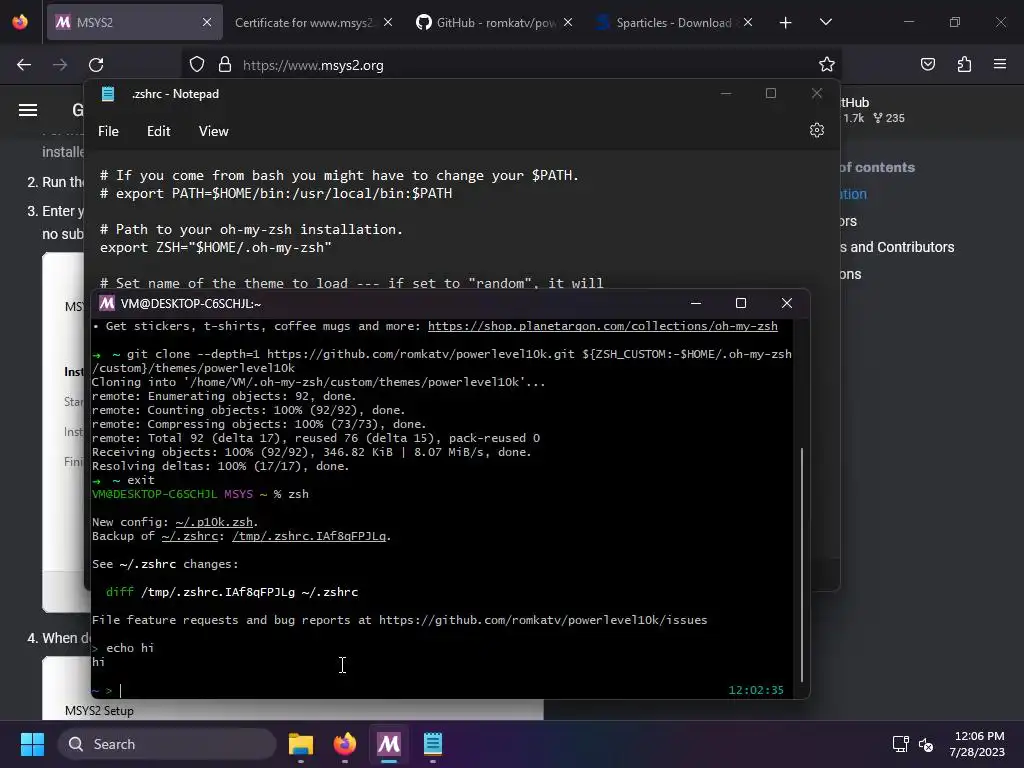Viewport: 1024px width, 768px height.
Task: Open Notepad Edit menu
Action: [x=159, y=131]
